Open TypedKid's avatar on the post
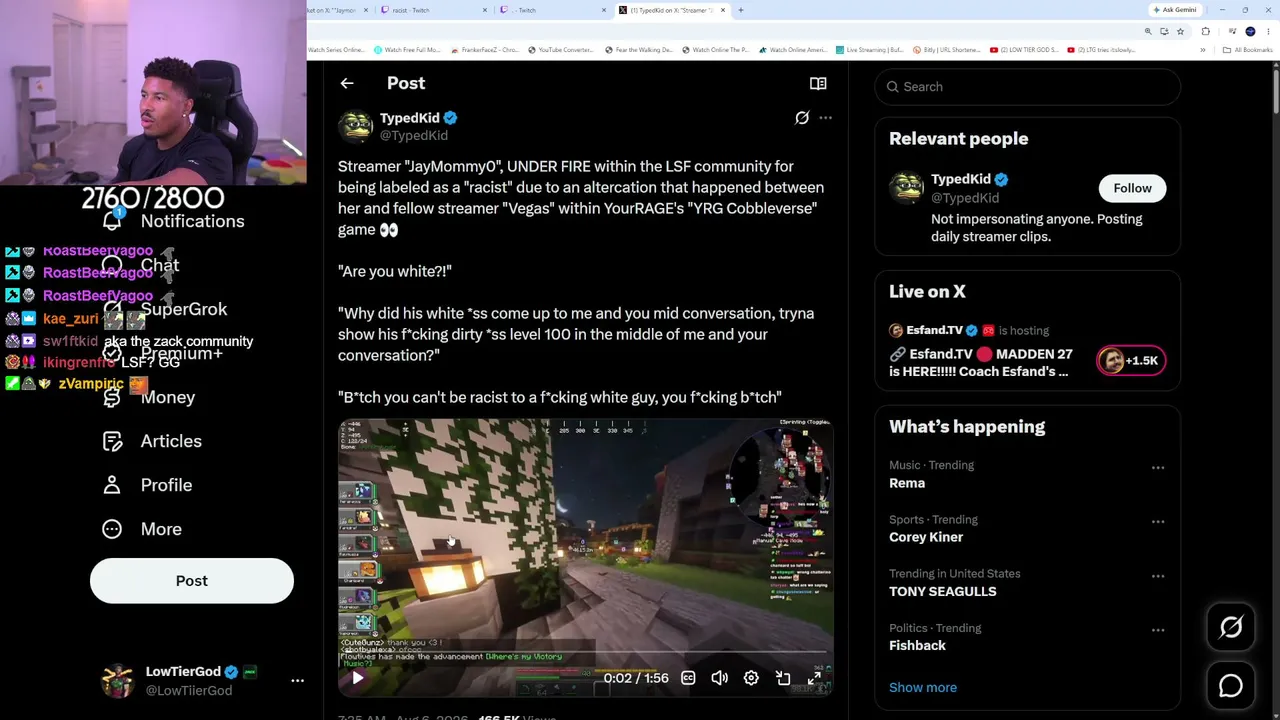 (355, 126)
